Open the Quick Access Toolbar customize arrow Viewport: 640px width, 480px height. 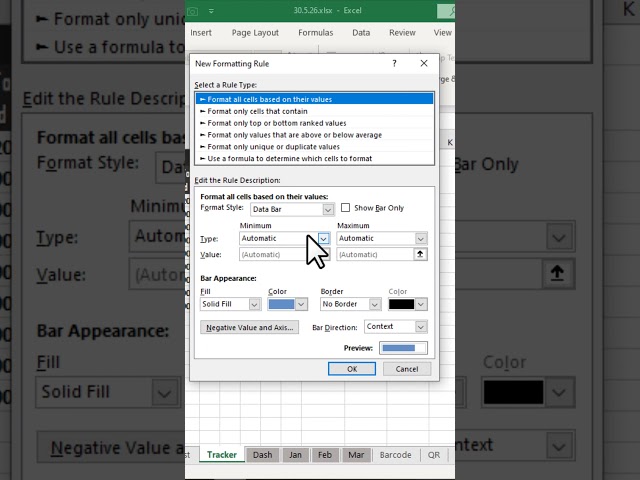coord(211,11)
